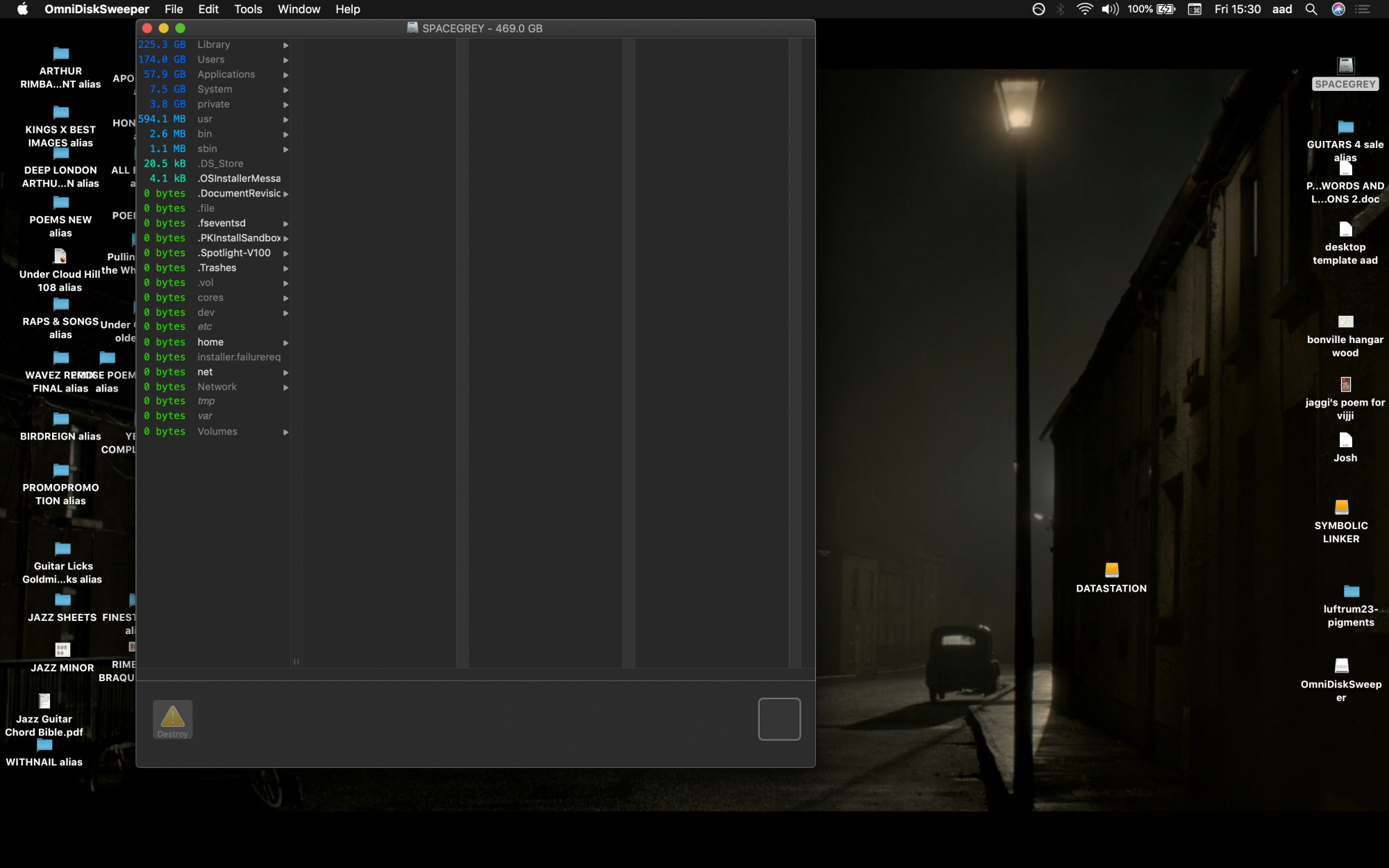Click the battery status icon

coord(1166,9)
